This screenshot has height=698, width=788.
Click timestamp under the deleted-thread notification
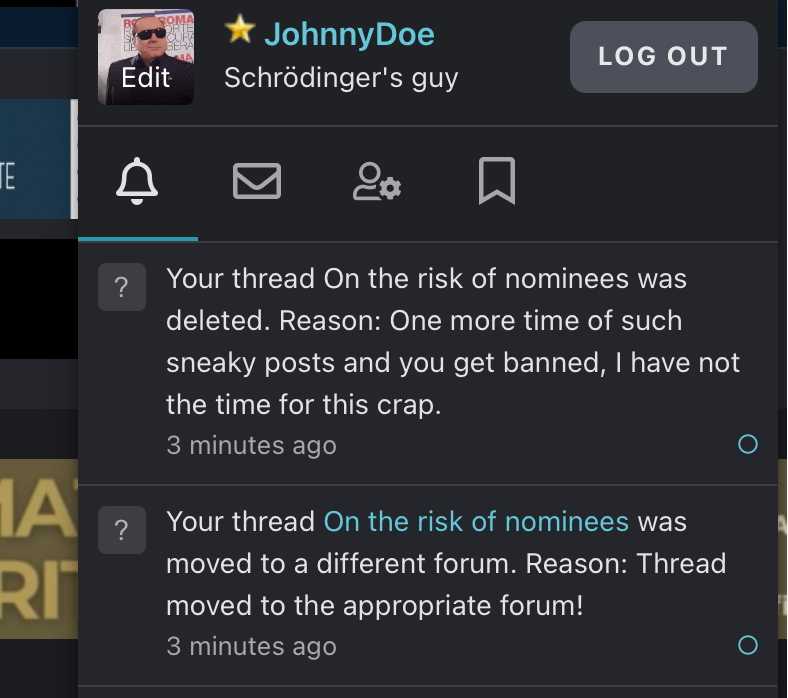[251, 445]
